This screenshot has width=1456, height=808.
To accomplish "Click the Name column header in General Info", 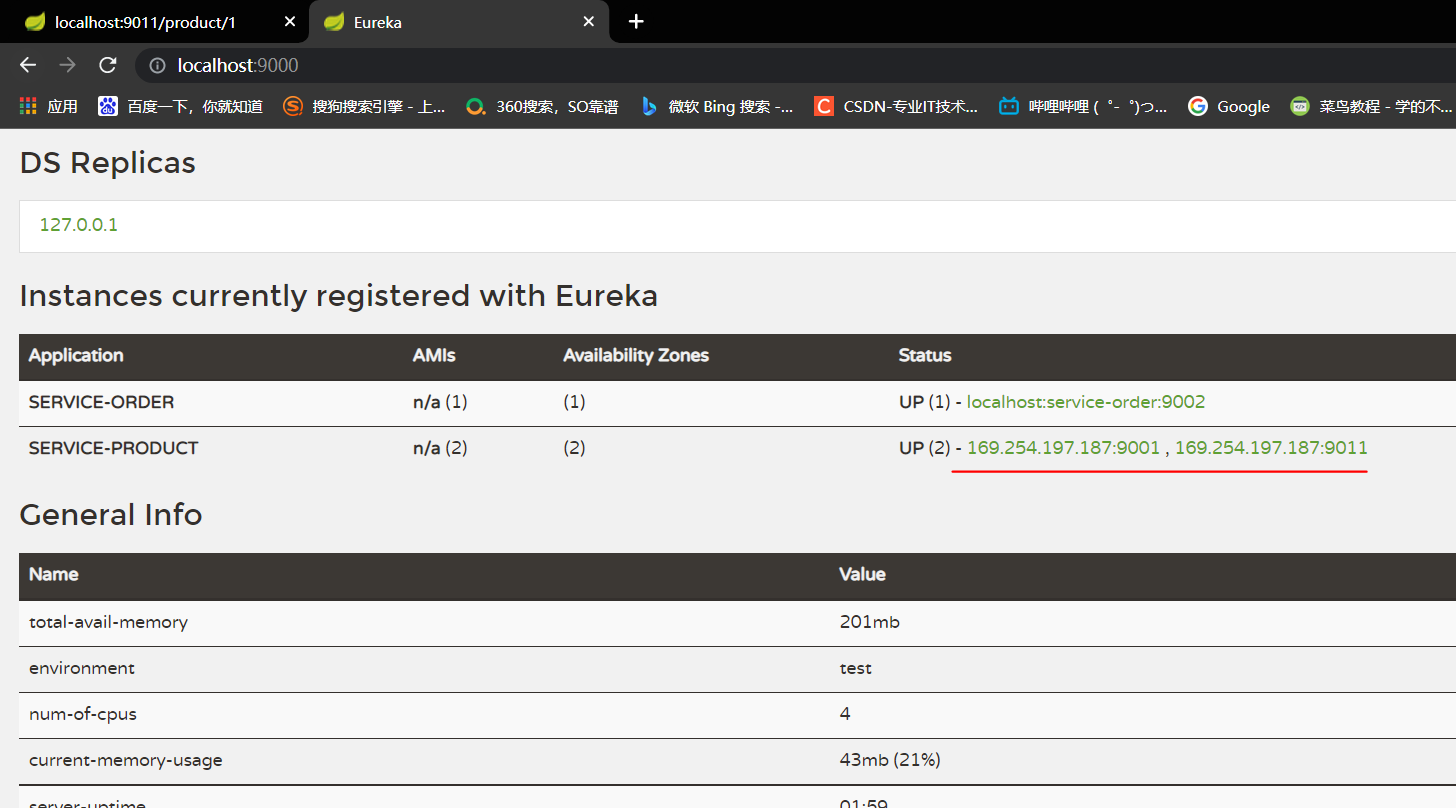I will [x=54, y=575].
